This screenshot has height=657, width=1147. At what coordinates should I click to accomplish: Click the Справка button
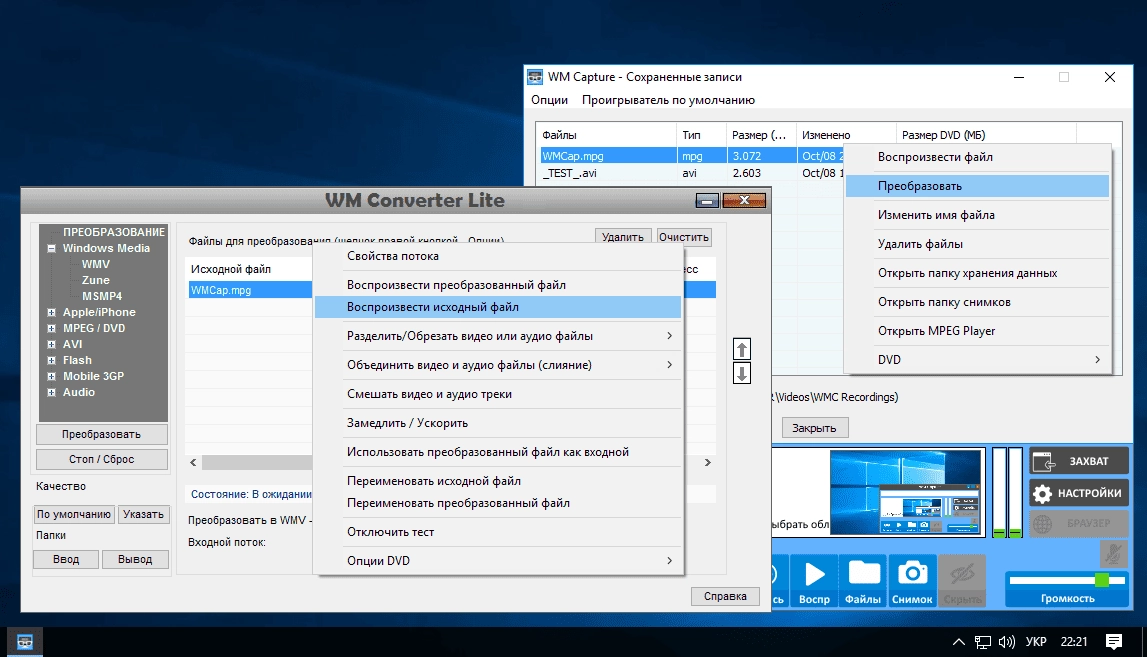tap(725, 596)
